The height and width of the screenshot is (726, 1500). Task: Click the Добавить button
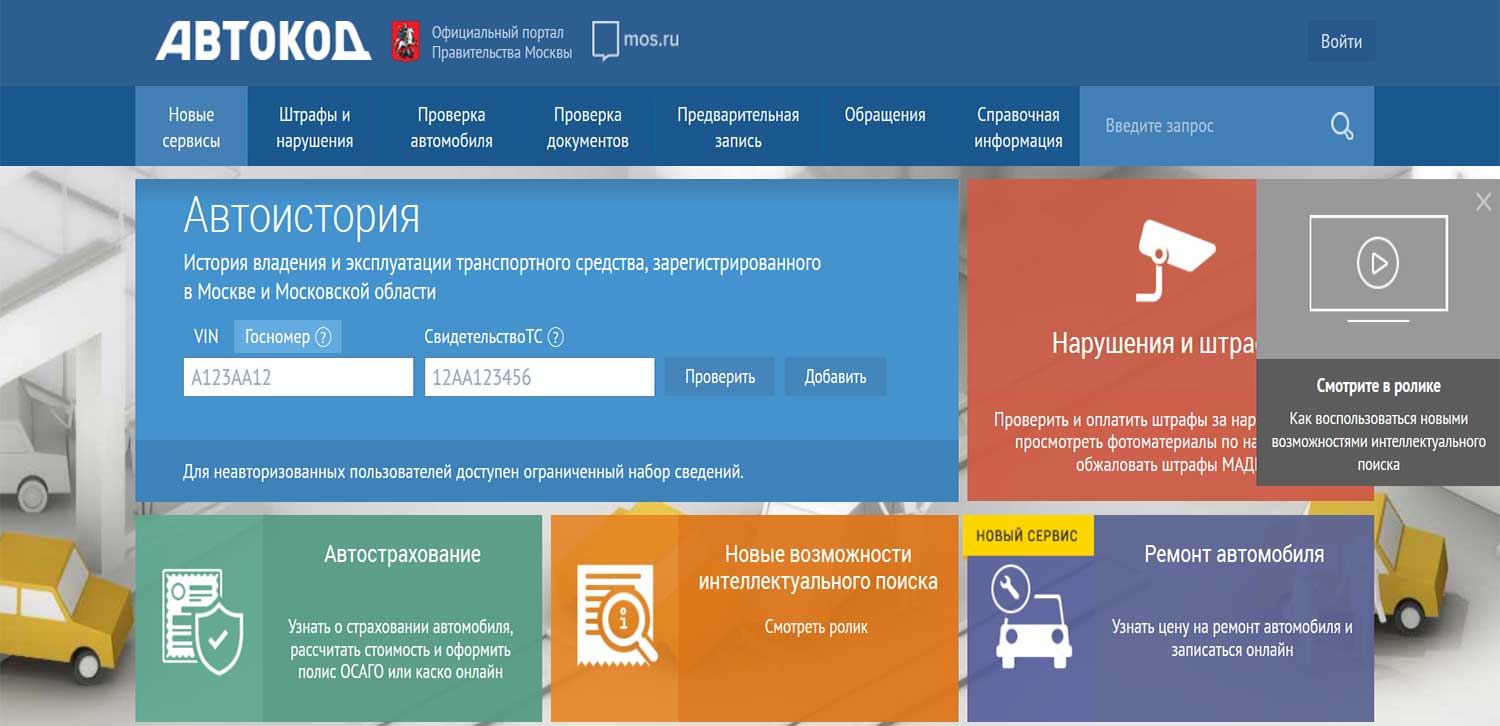(835, 377)
